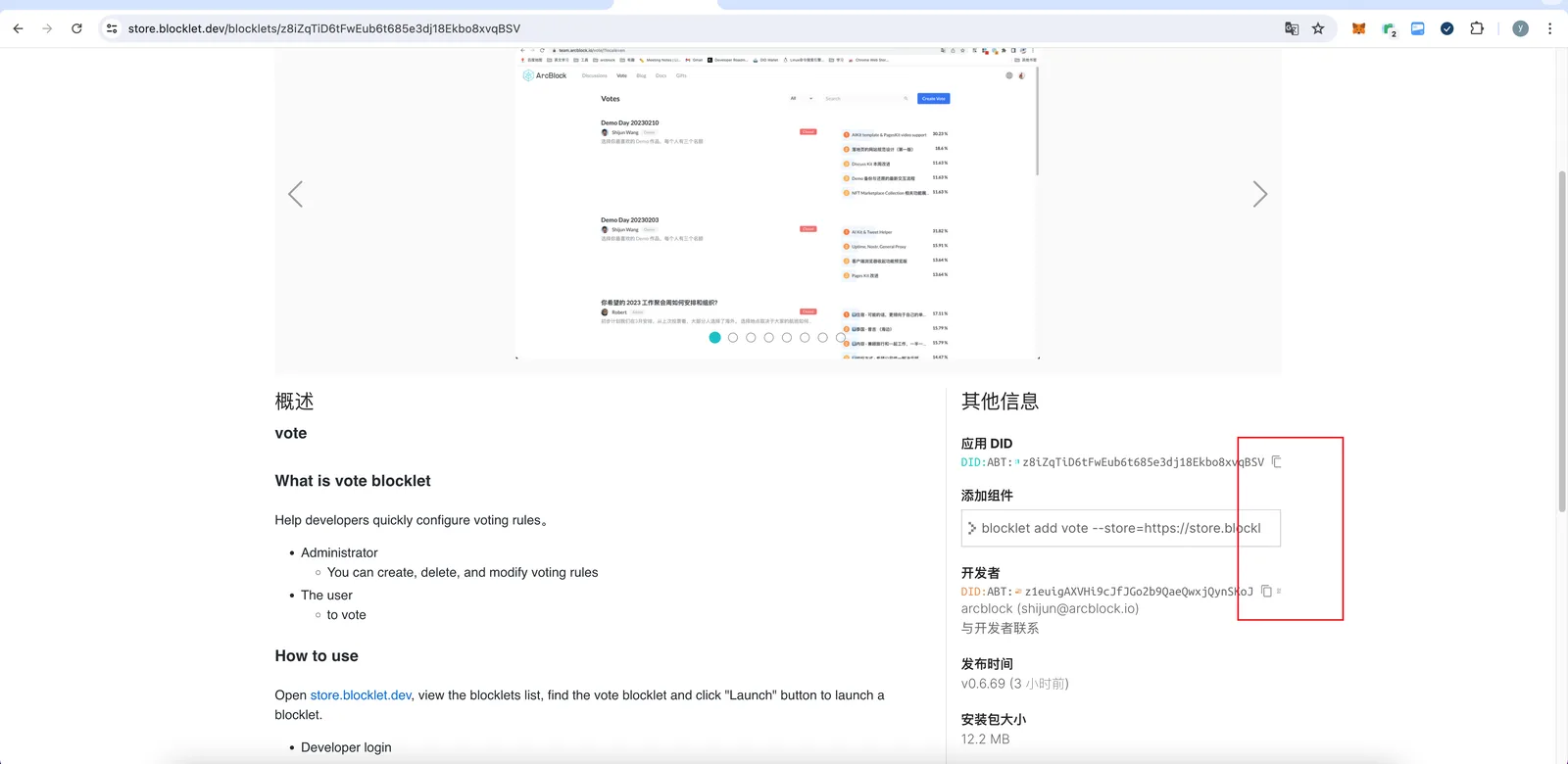Image resolution: width=1568 pixels, height=764 pixels.
Task: Select the third carousel dot
Action: [751, 338]
